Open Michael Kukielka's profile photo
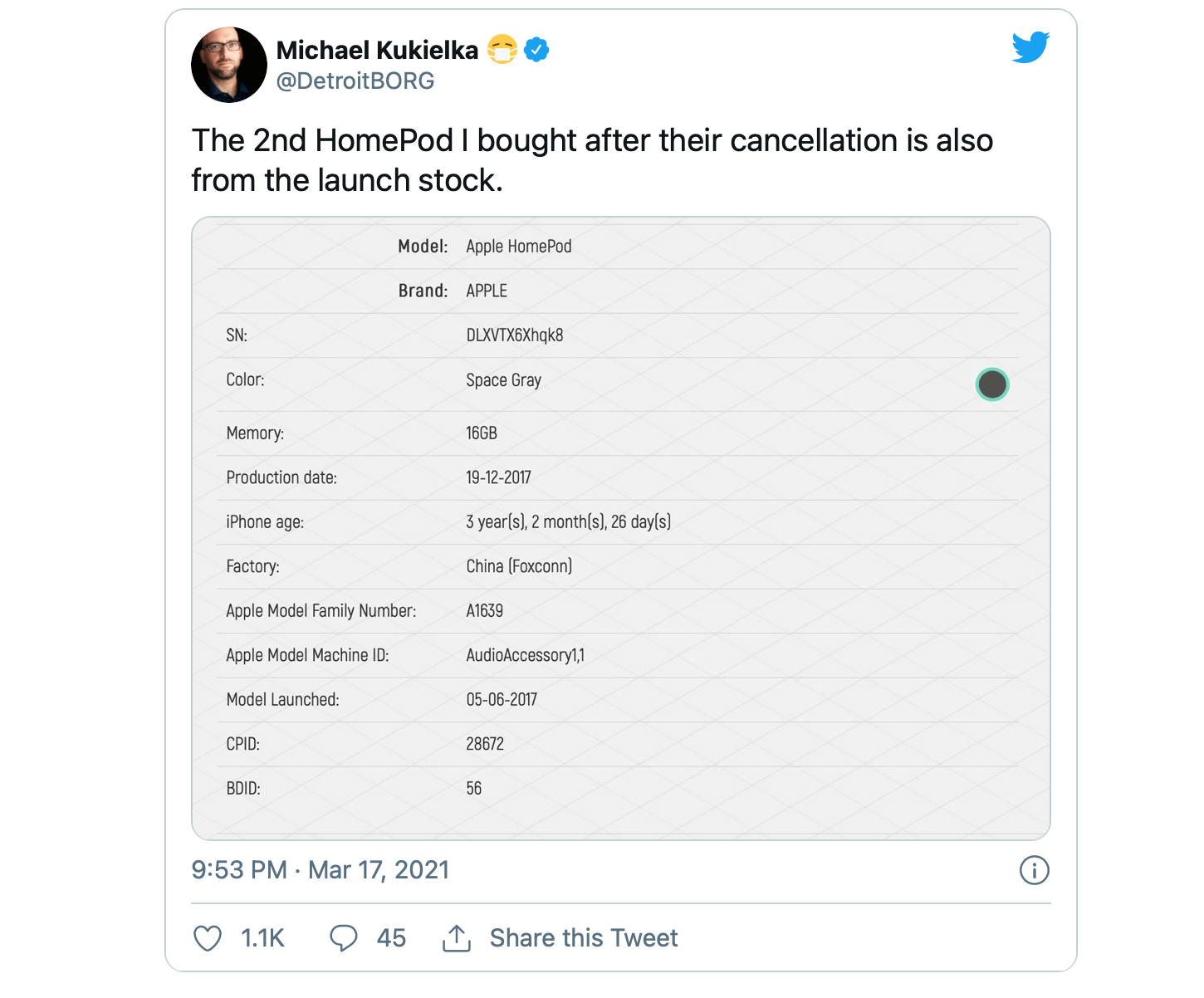The width and height of the screenshot is (1204, 998). pos(229,65)
